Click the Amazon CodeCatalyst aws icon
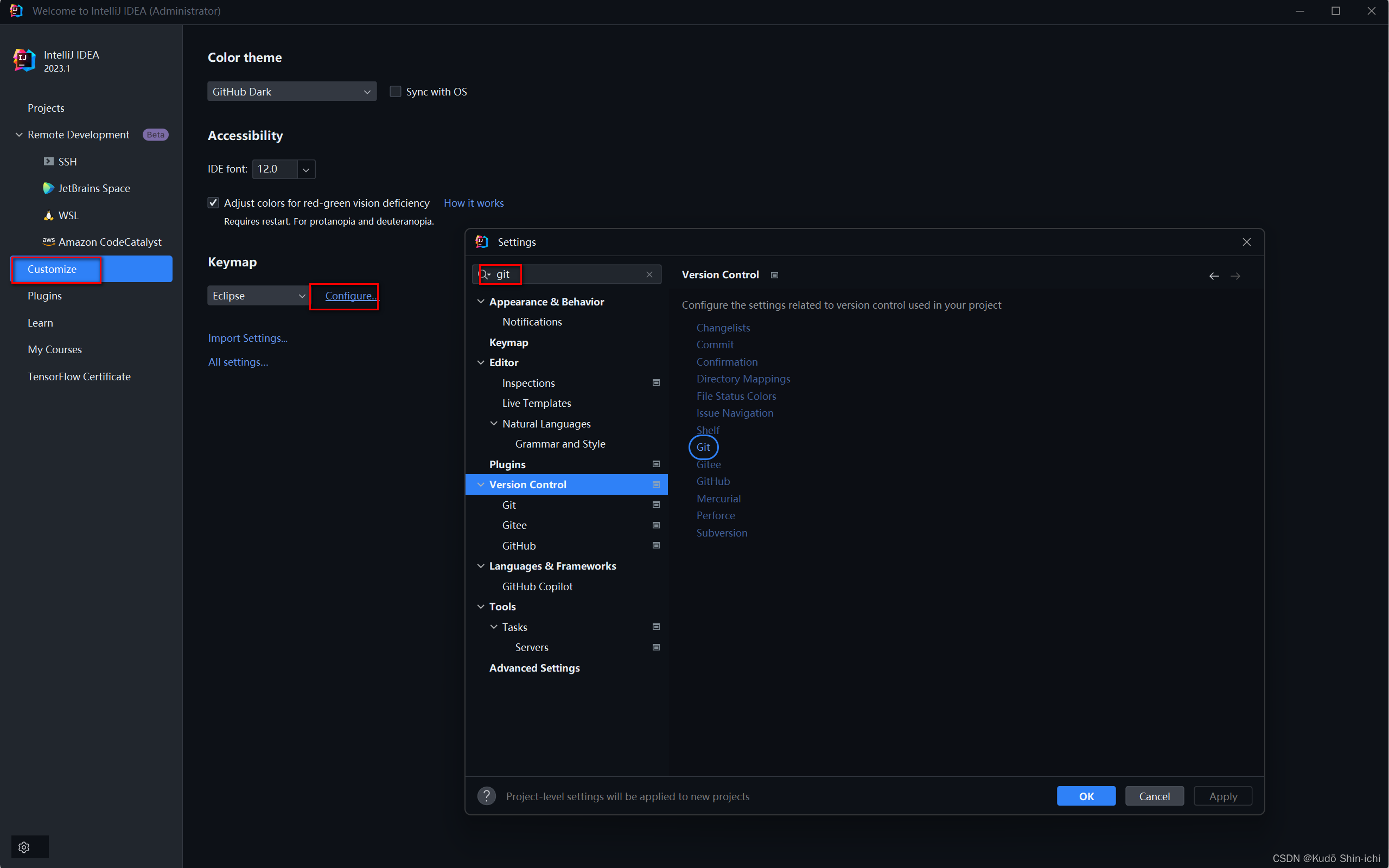Screen dimensions: 1389x868 click(49, 241)
